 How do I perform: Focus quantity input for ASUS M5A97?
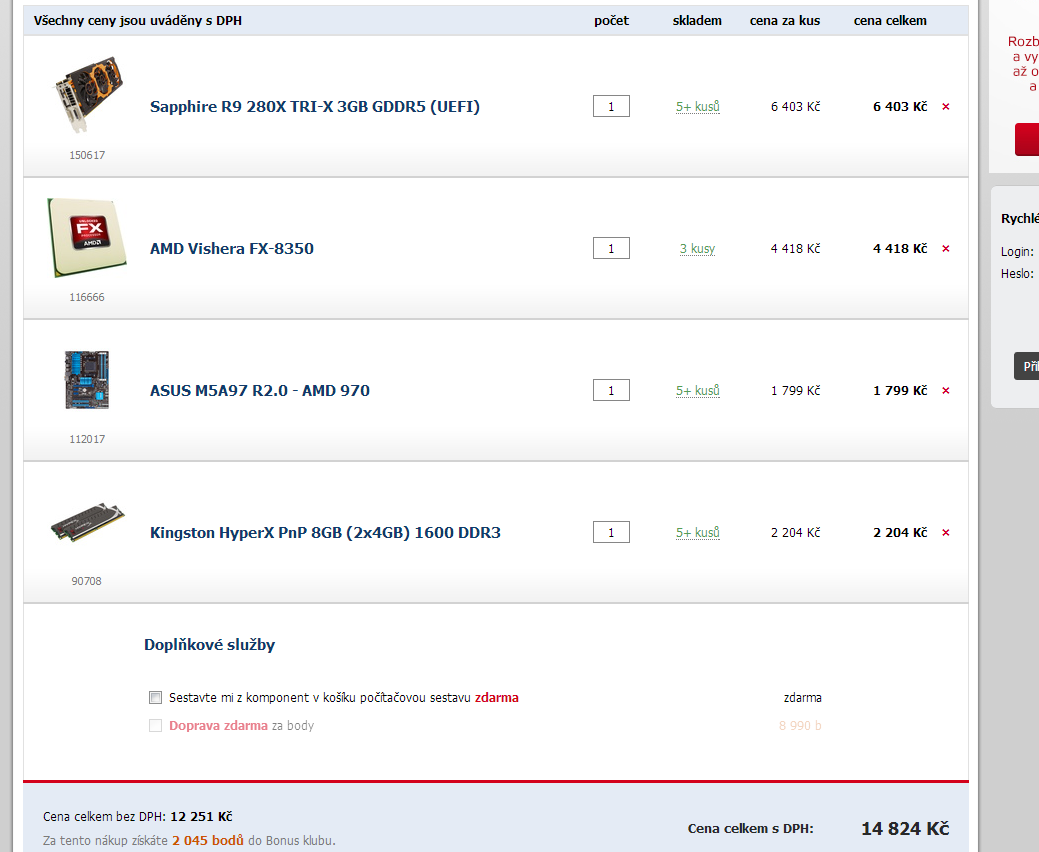(611, 390)
